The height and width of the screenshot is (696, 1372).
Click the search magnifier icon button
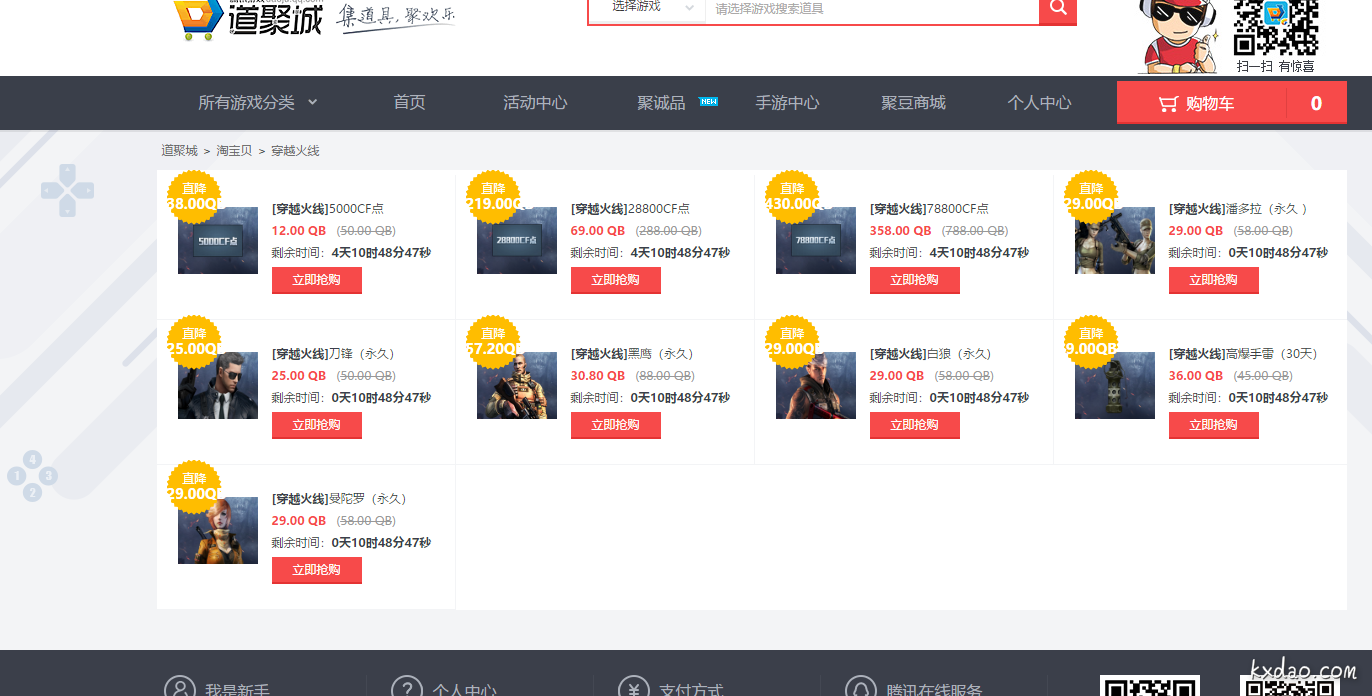tap(1058, 9)
